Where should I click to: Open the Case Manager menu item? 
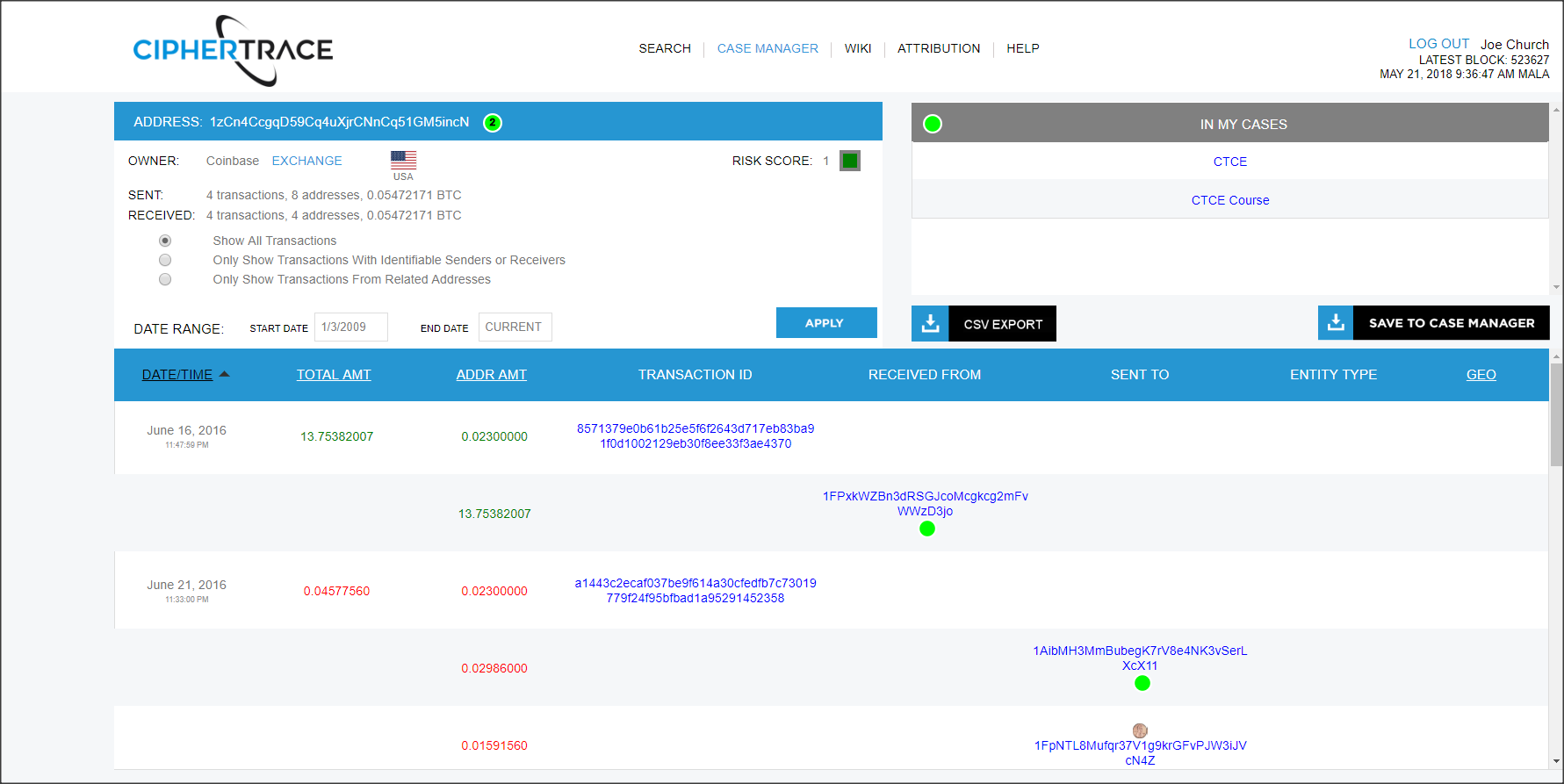(x=768, y=48)
